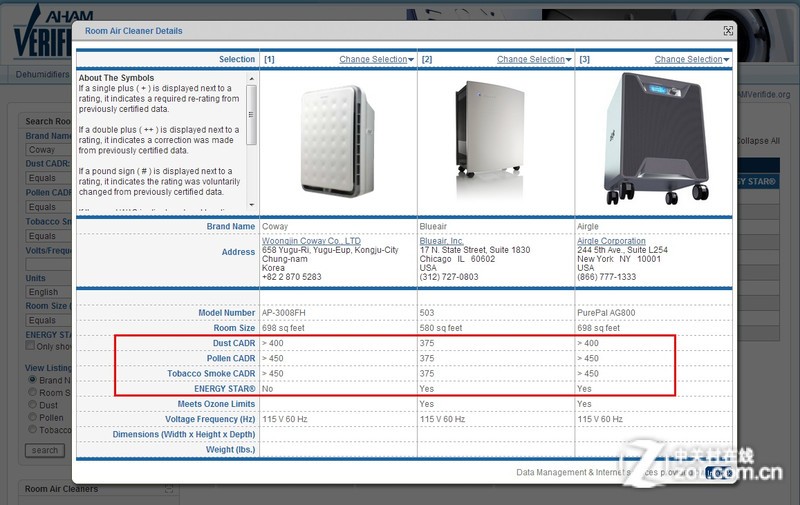Click the Weight (lbs.) row label
The width and height of the screenshot is (800, 505).
coord(230,450)
